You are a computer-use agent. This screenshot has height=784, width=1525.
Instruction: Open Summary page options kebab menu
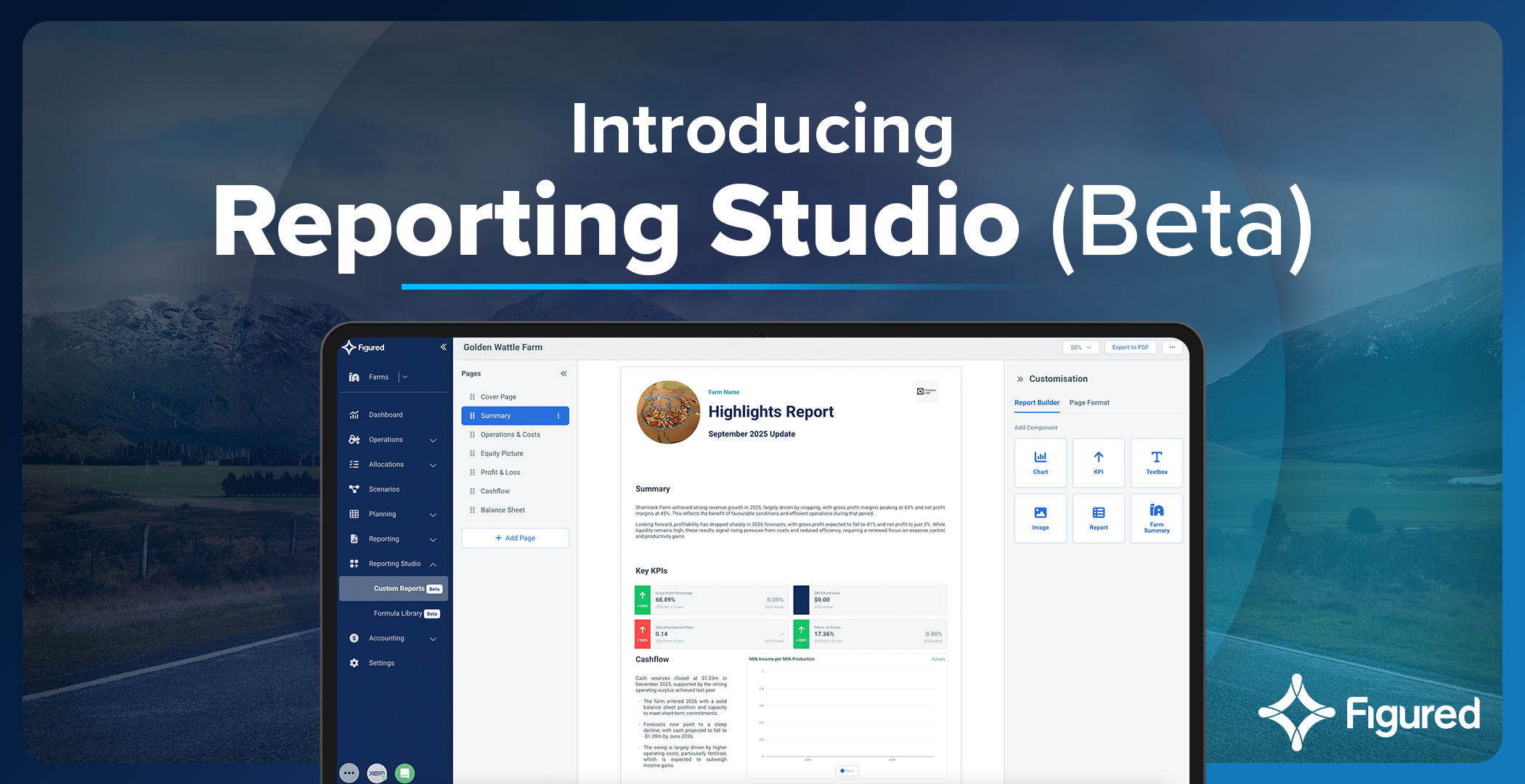558,416
